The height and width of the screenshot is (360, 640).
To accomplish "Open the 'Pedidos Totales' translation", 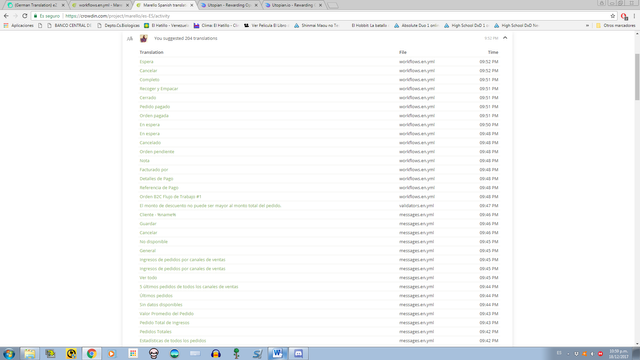I will 156,331.
